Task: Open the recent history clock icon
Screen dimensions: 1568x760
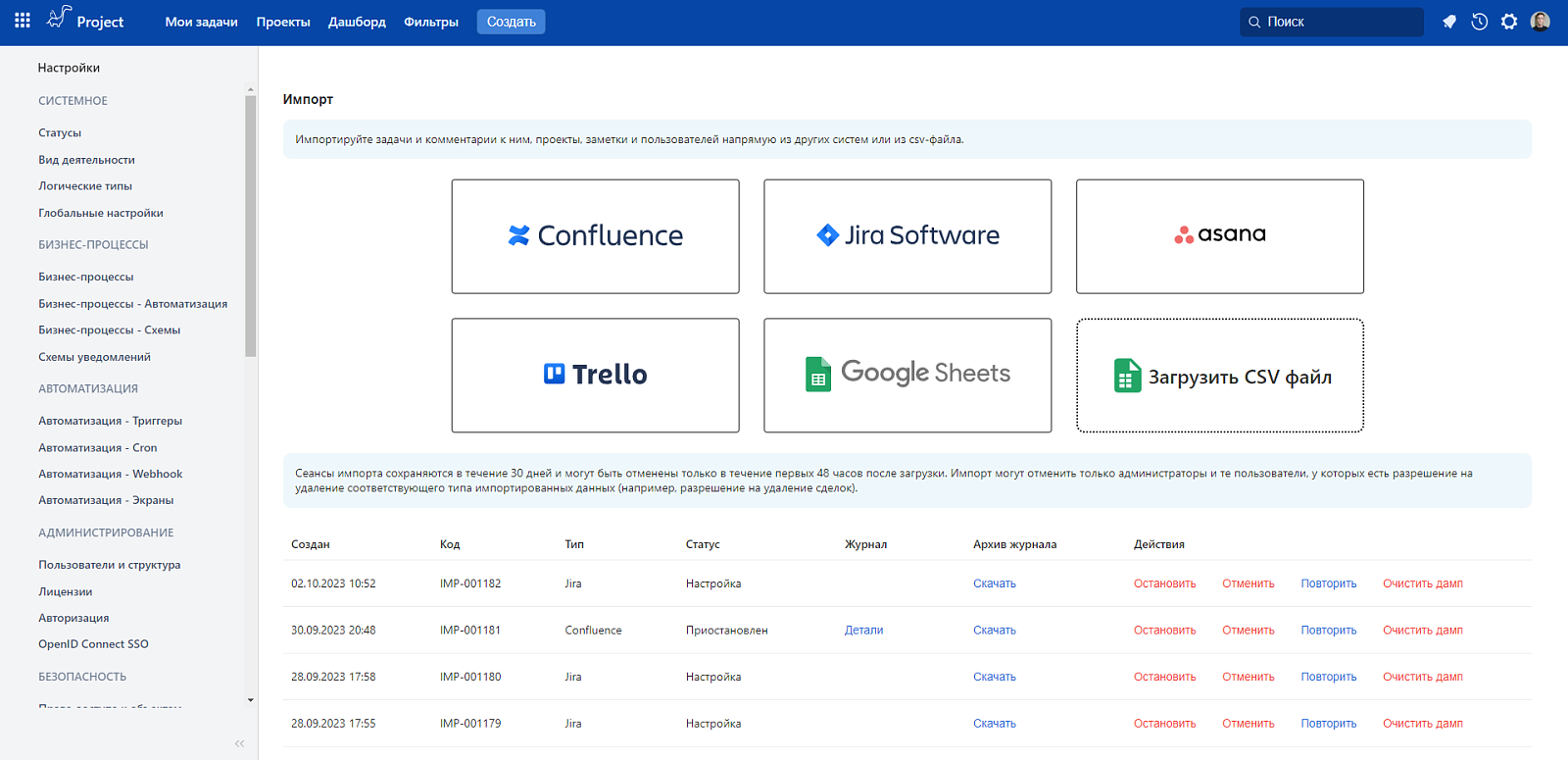Action: (1480, 22)
